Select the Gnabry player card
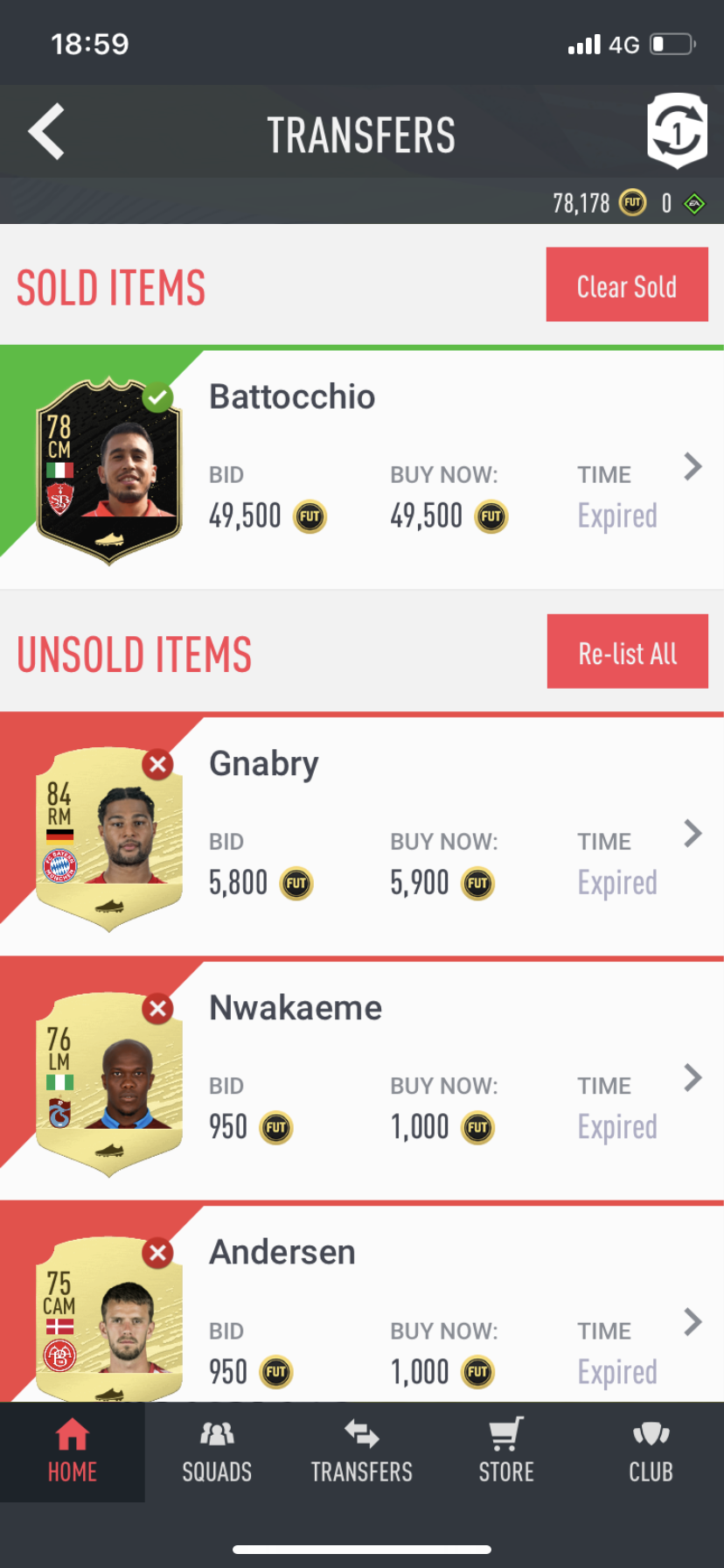This screenshot has height=1568, width=724. pyautogui.click(x=108, y=840)
